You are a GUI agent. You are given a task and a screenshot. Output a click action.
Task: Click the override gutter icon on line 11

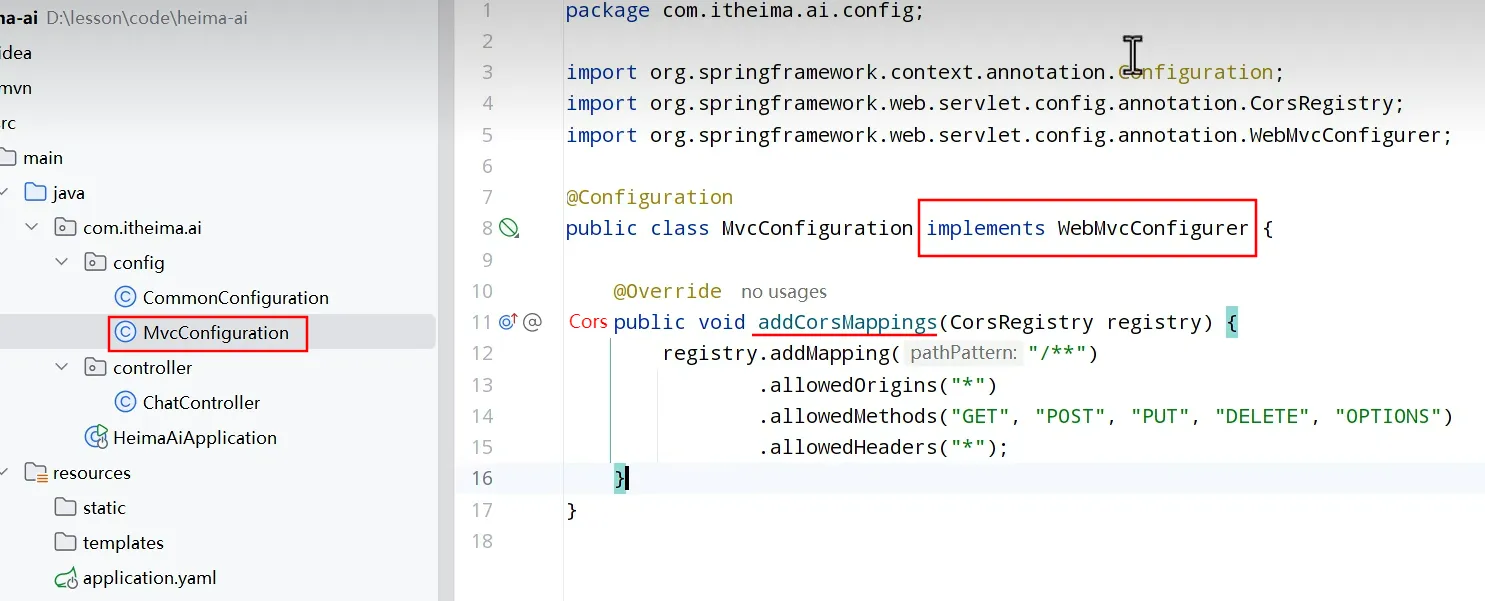point(508,322)
